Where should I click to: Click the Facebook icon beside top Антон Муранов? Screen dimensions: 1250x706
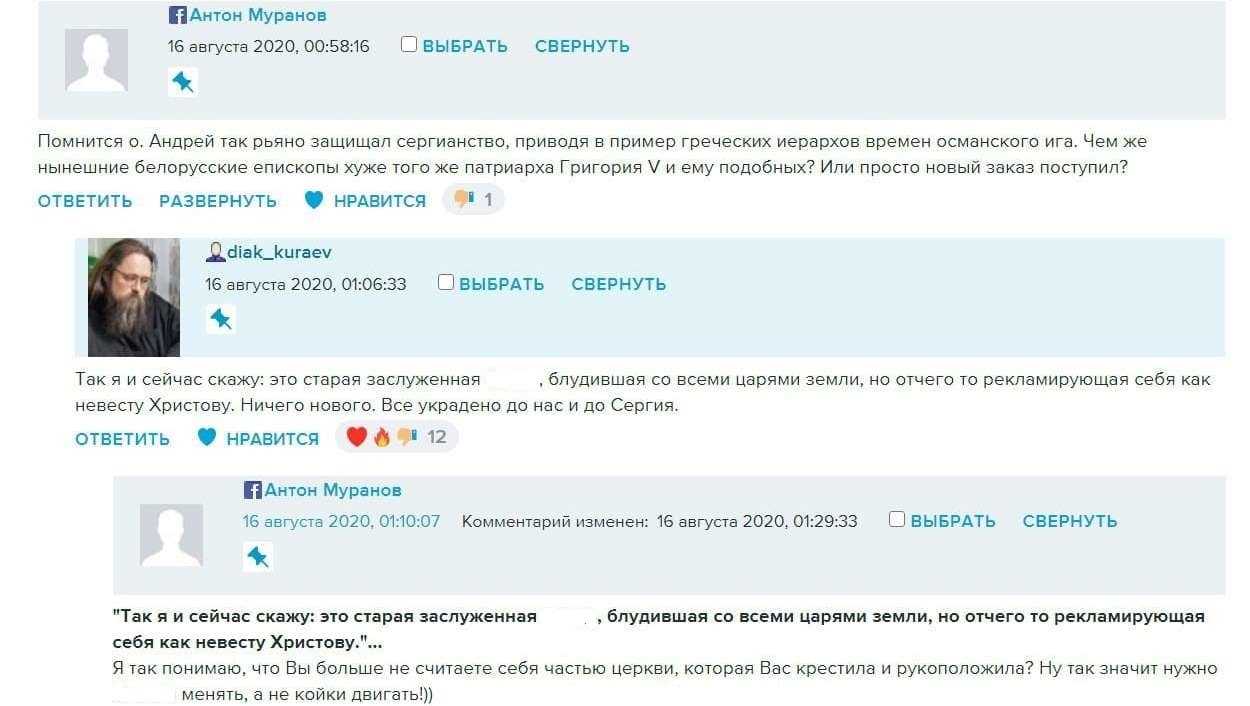pos(178,15)
